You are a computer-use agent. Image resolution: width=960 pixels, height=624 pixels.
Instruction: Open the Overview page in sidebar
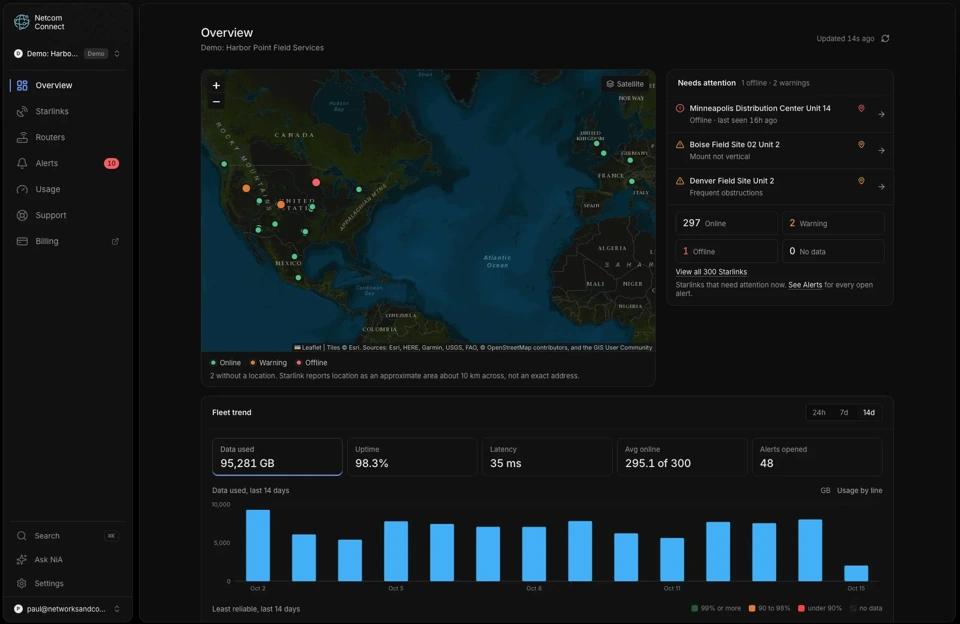[x=67, y=85]
